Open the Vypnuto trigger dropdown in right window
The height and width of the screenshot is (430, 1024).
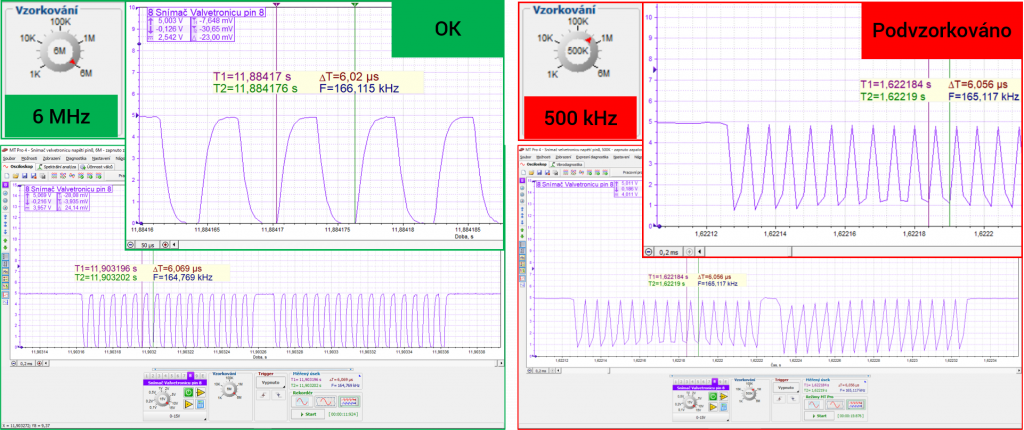tap(784, 386)
